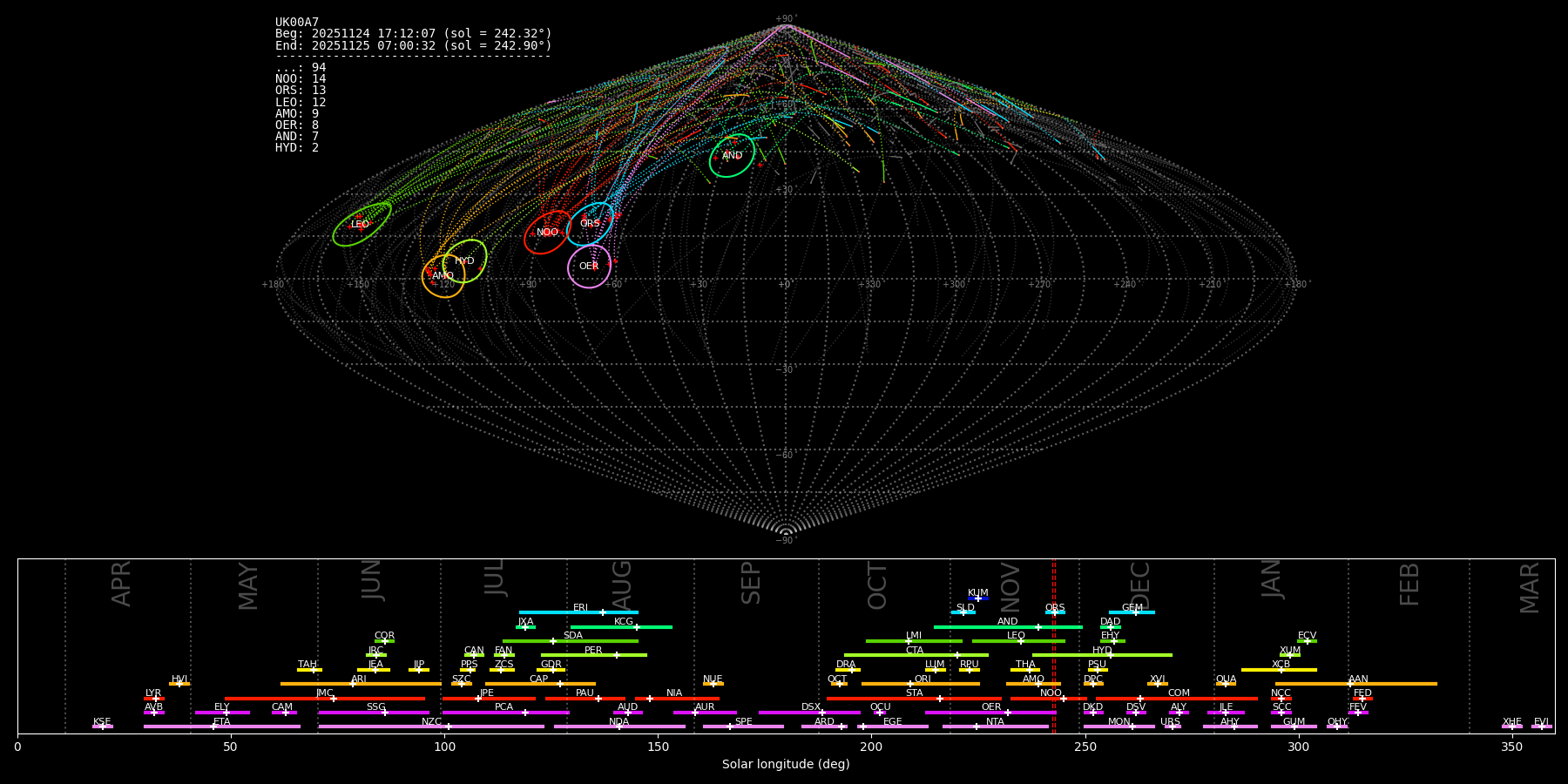Click the STA shower bar in the timeline
This screenshot has width=1568, height=784.
914,699
